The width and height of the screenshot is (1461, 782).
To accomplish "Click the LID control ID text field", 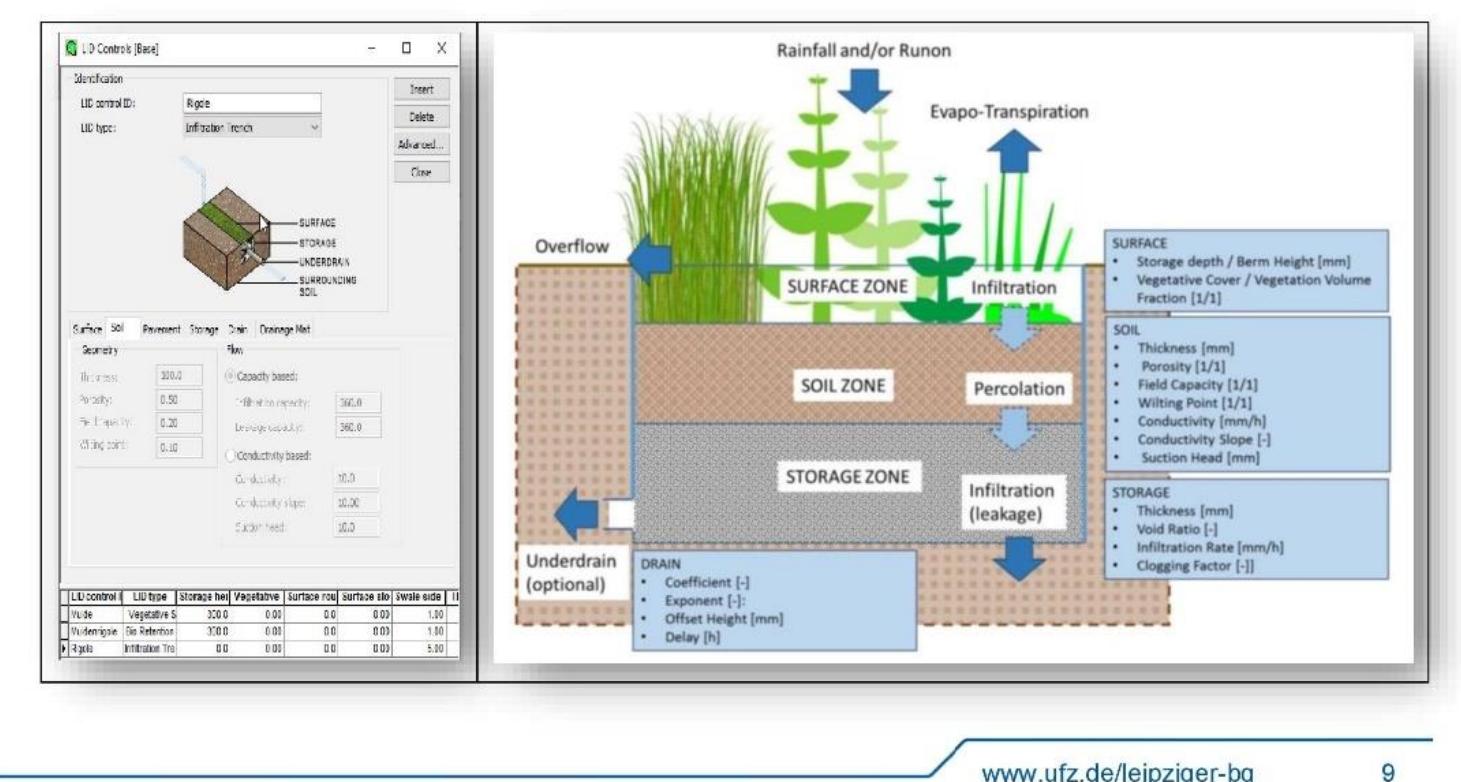I will 252,103.
